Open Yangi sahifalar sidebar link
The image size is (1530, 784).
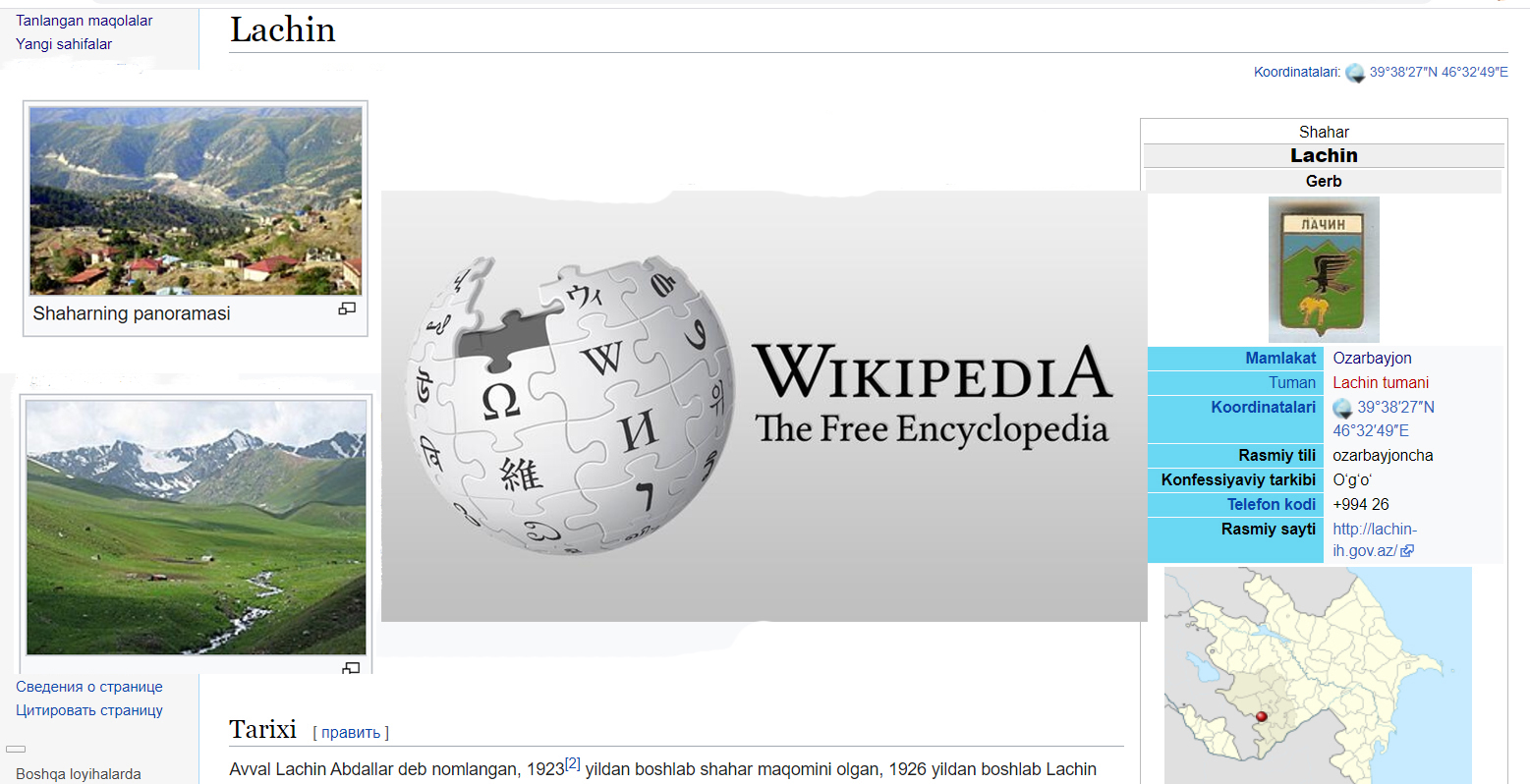point(64,44)
